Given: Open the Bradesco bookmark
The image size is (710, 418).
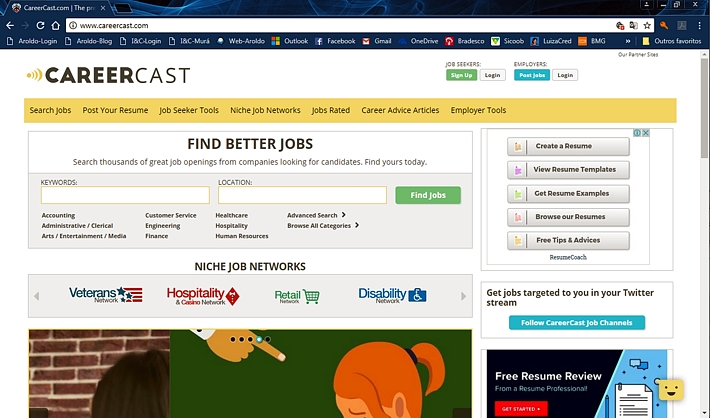Looking at the screenshot, I should coord(465,41).
